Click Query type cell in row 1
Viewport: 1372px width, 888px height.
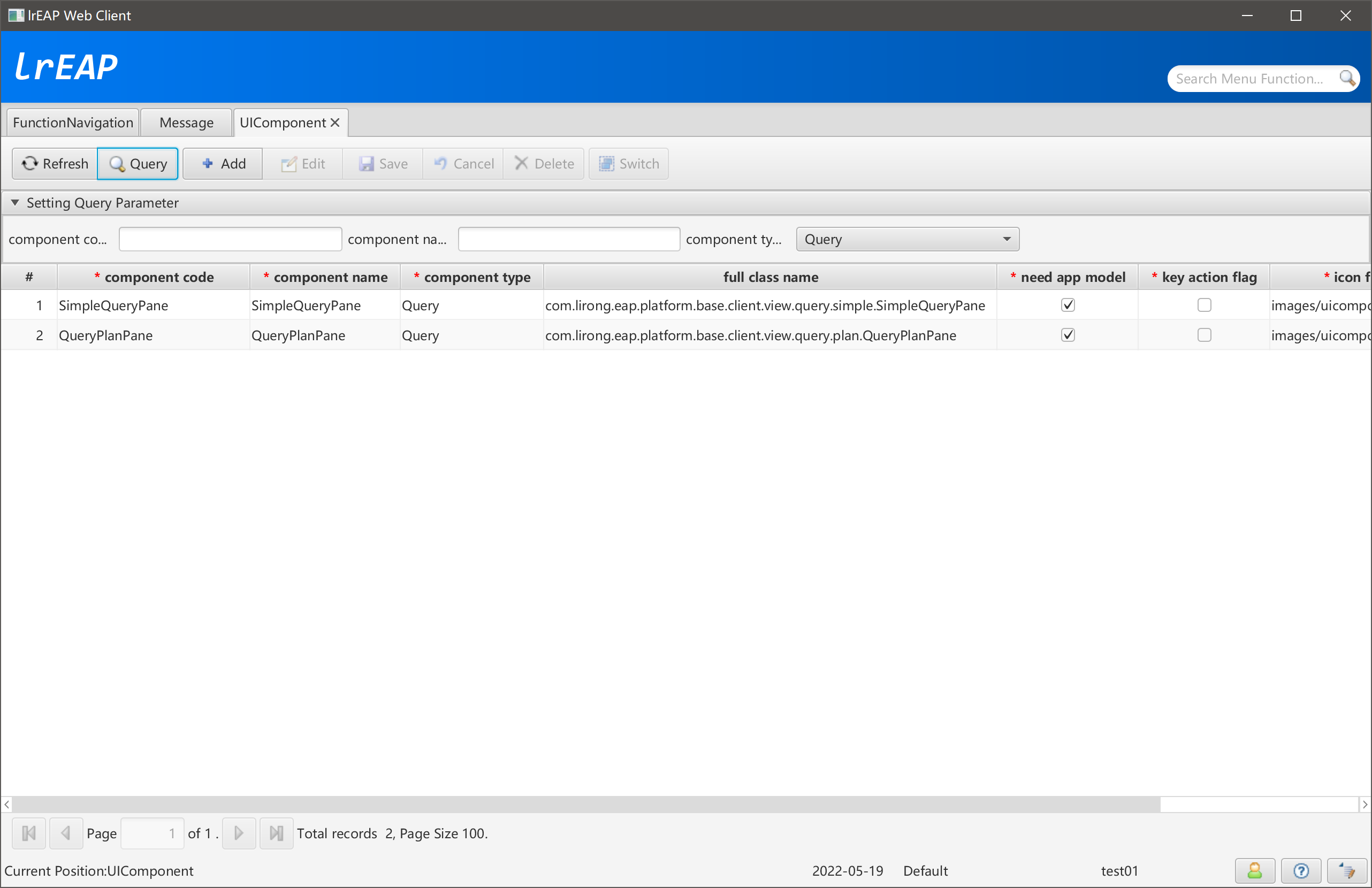[472, 305]
